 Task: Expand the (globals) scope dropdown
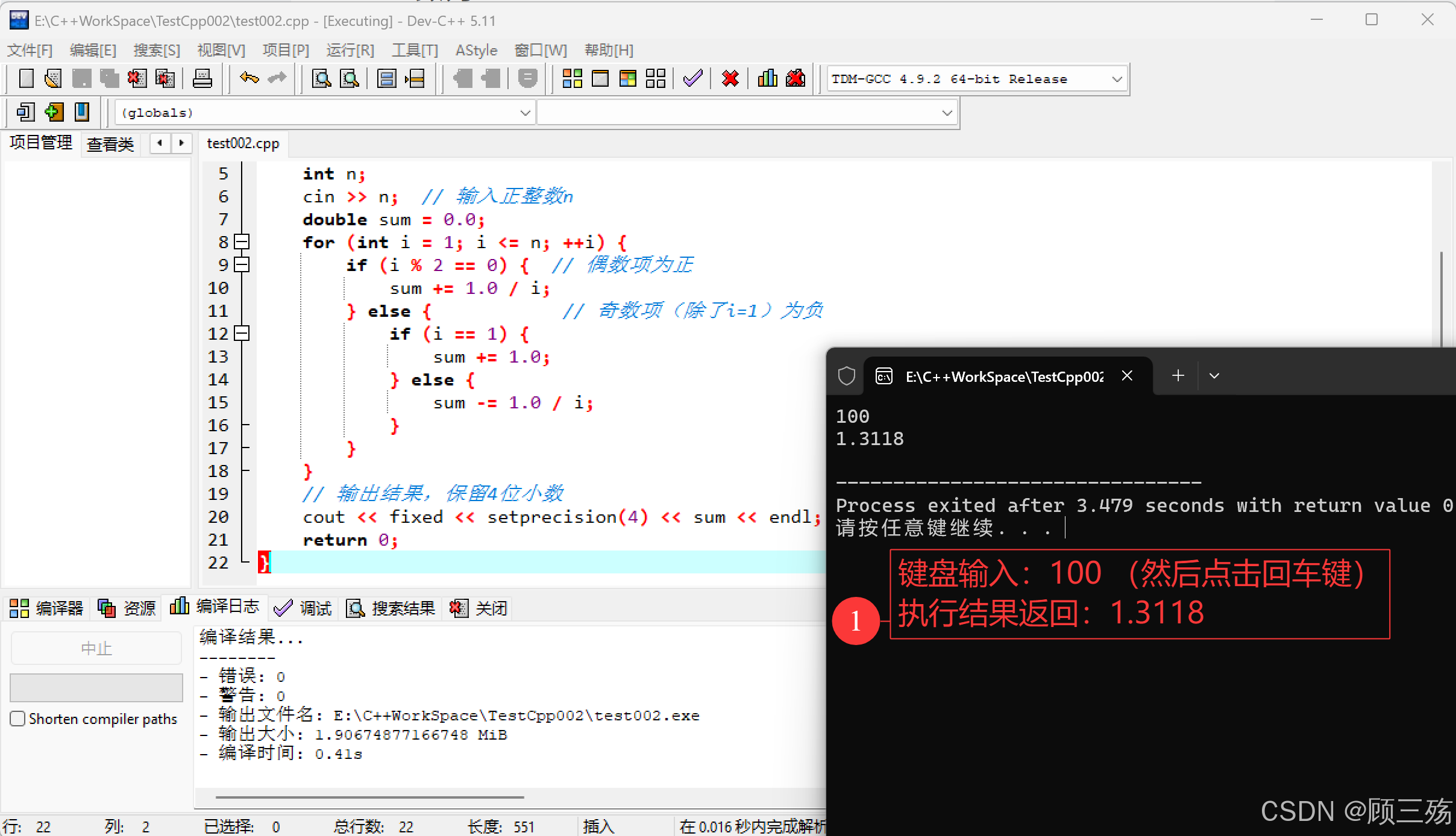(525, 113)
